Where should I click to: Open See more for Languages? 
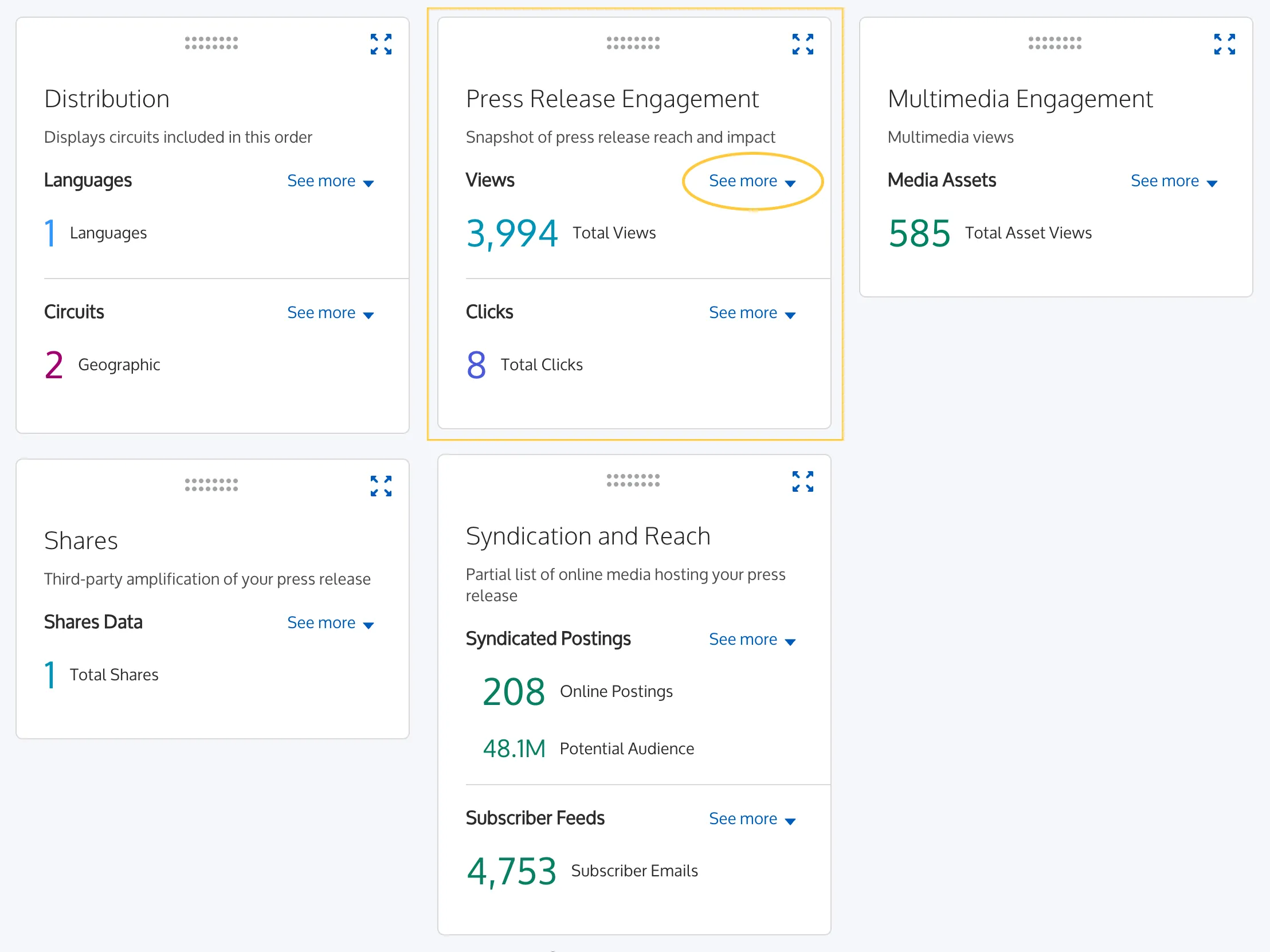pyautogui.click(x=331, y=181)
